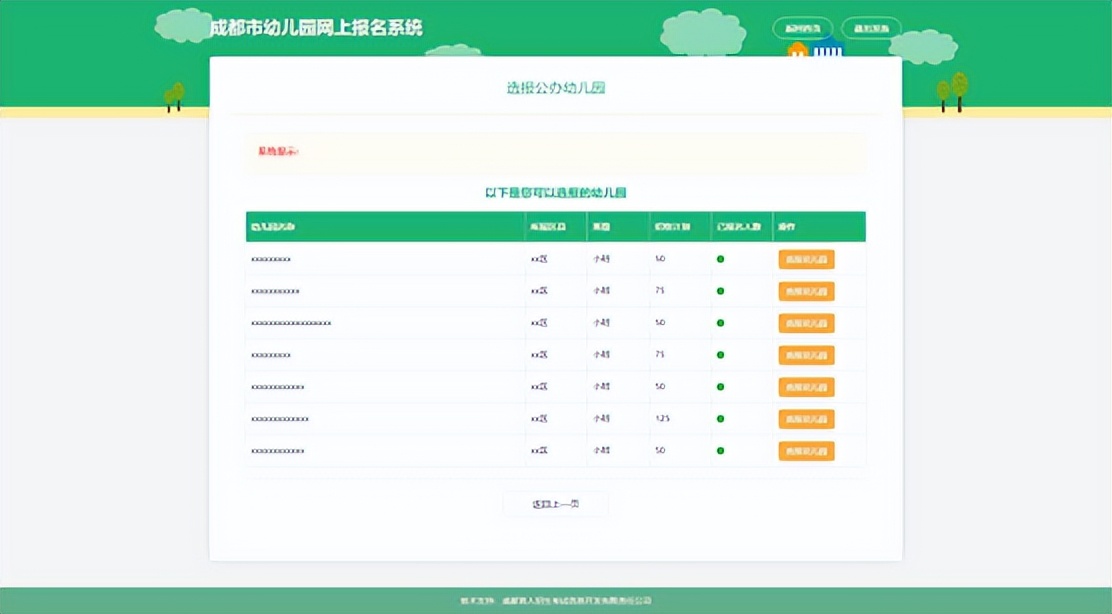The height and width of the screenshot is (614, 1112).
Task: Click the orange enroll button in the first row
Action: pos(807,259)
